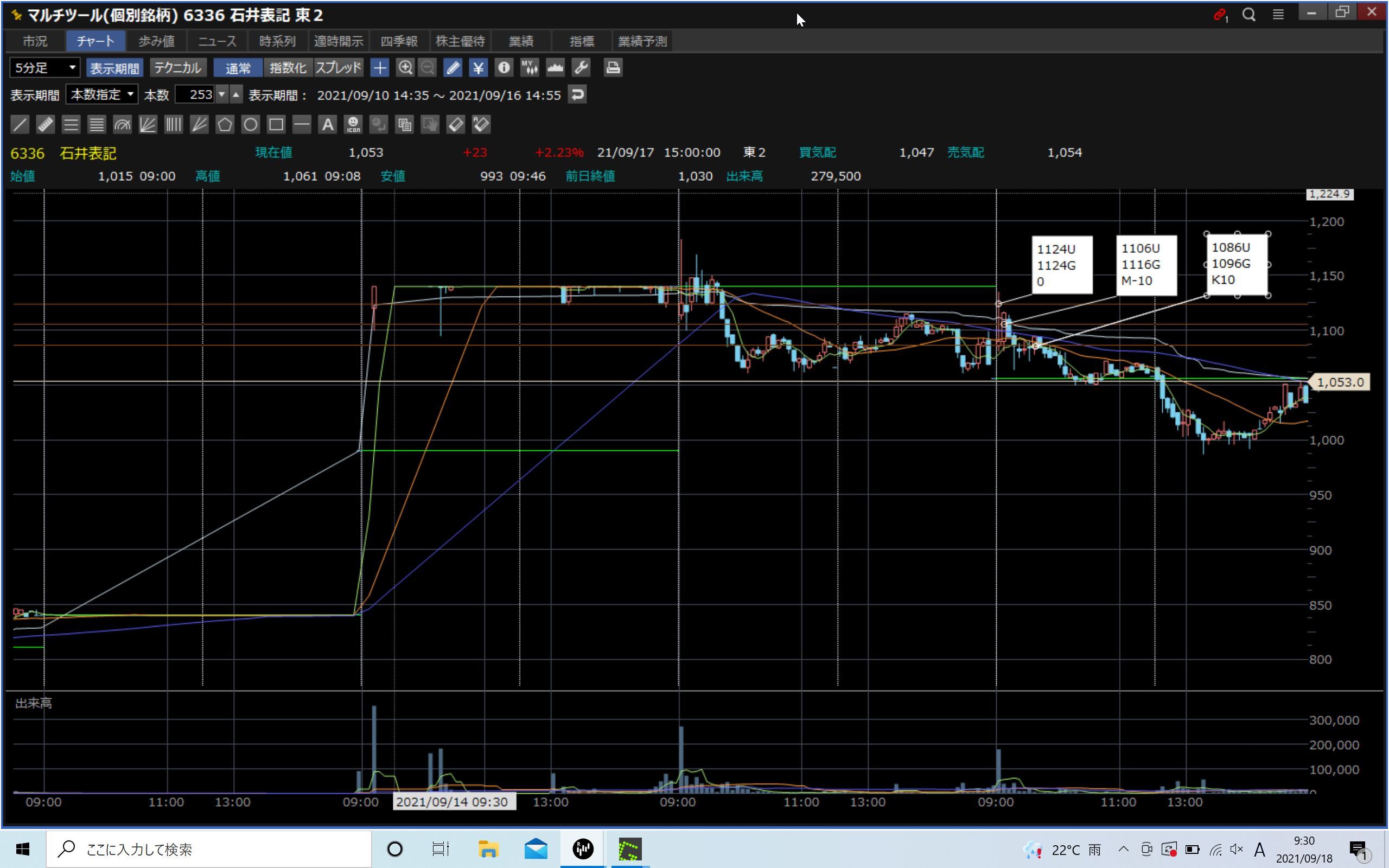Screen dimensions: 1389x868
Task: Click the eraser tool icon
Action: (456, 125)
